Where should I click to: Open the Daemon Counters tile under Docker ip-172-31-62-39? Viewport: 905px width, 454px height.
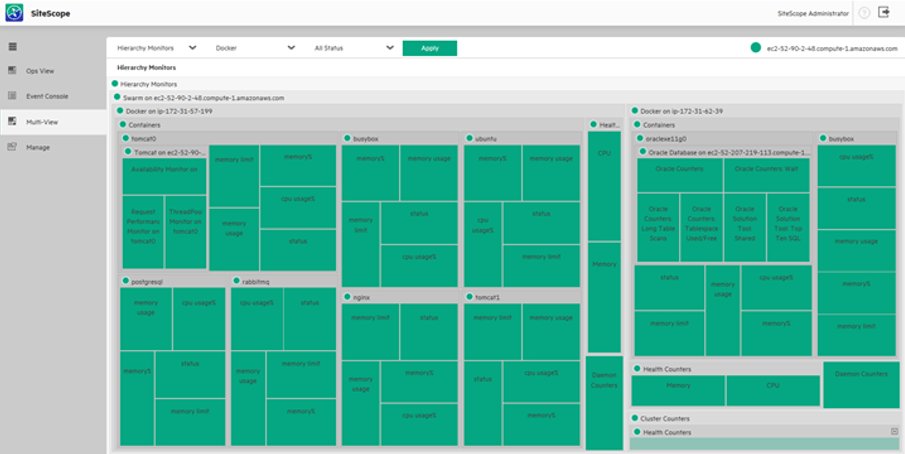(861, 385)
